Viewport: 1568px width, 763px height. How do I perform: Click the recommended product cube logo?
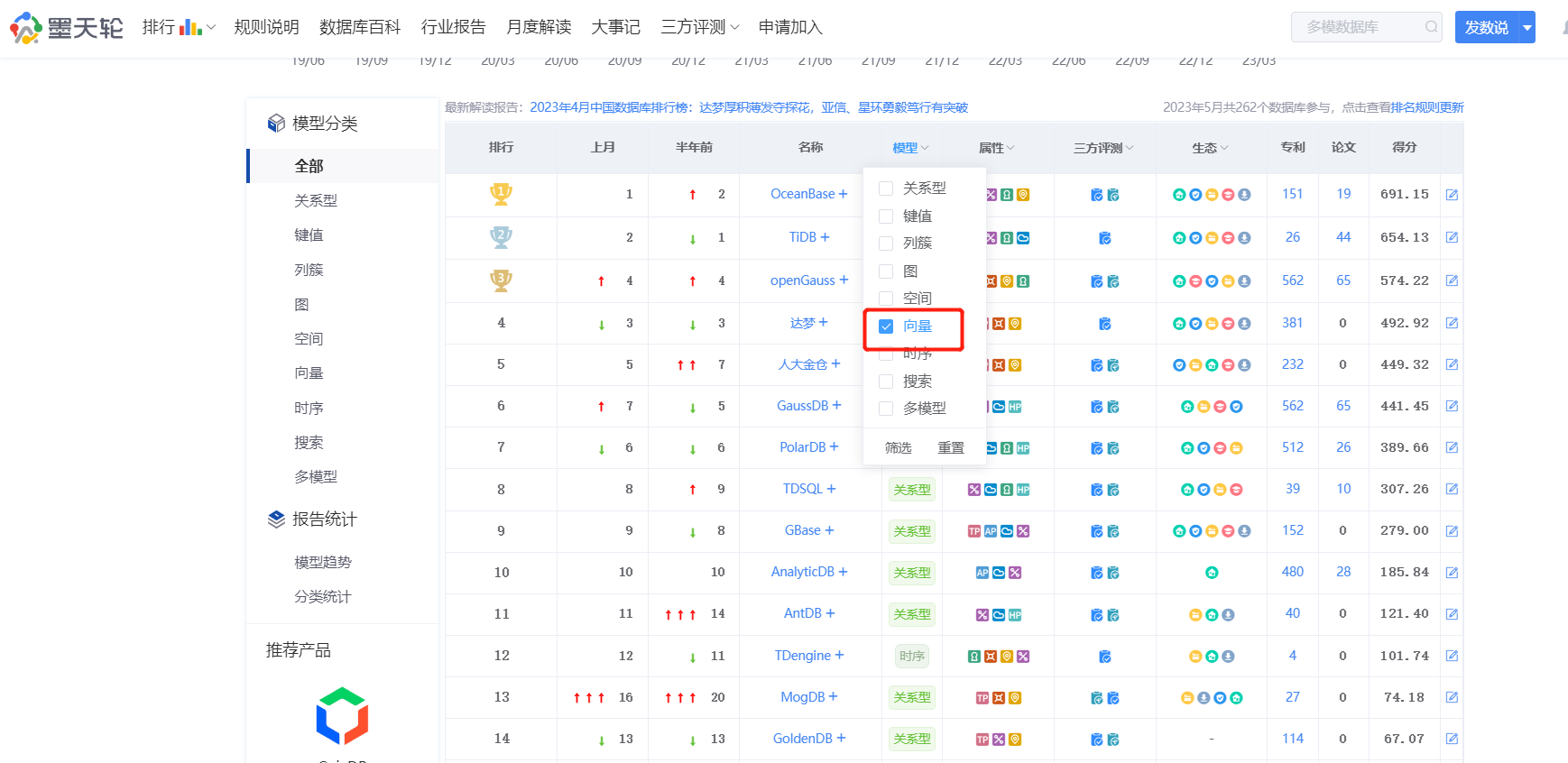click(x=342, y=716)
